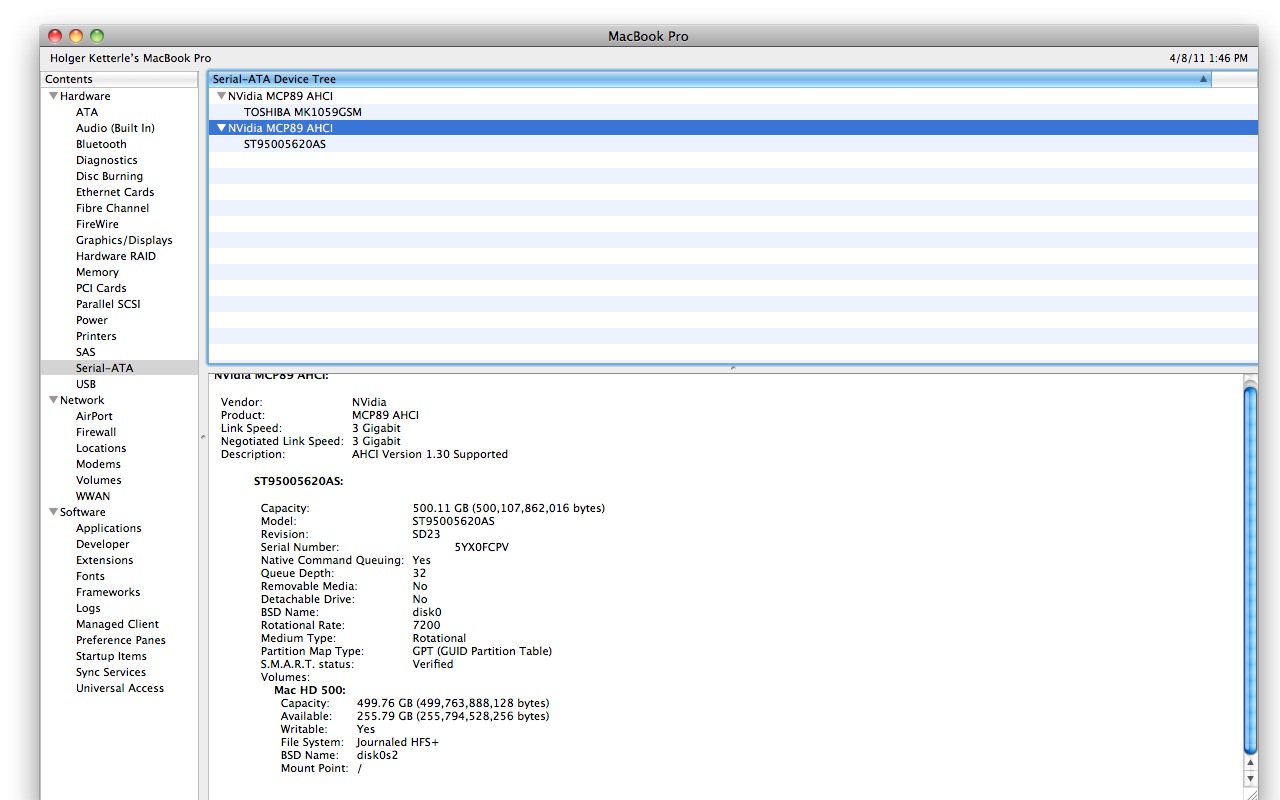
Task: Select Hardware RAID entry
Action: coord(116,256)
